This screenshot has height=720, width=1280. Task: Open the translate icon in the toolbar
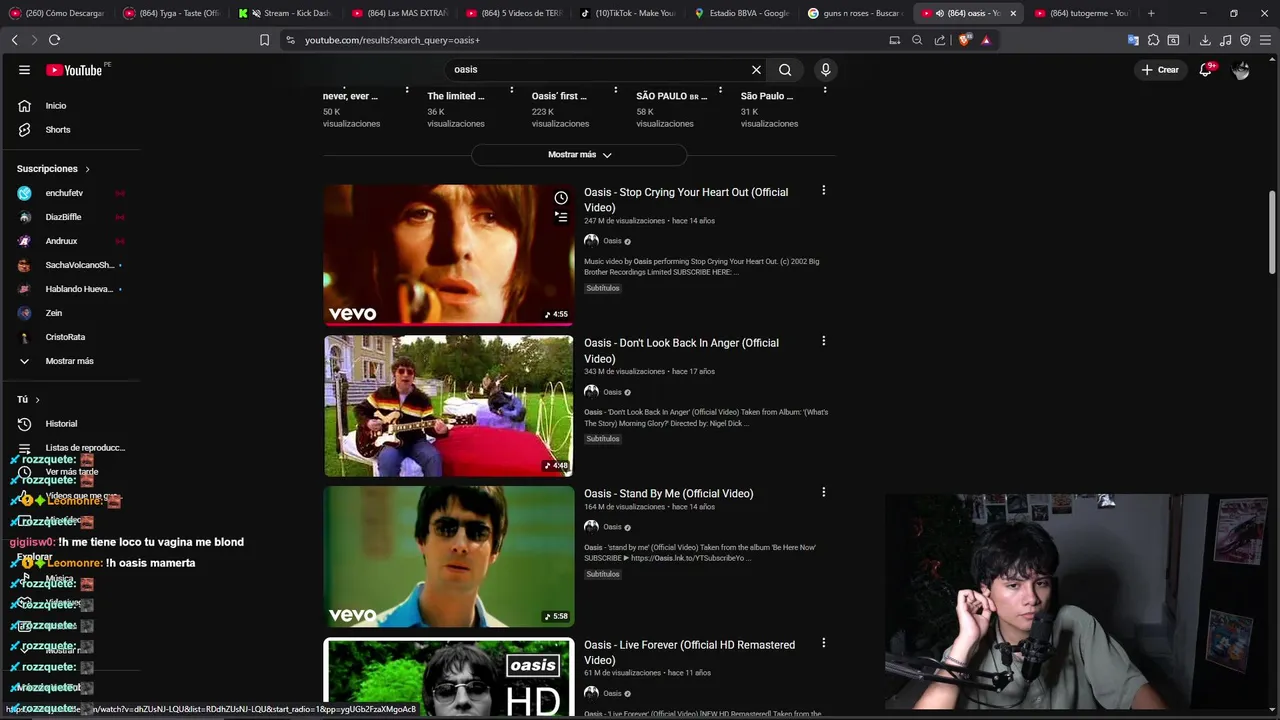point(1133,40)
